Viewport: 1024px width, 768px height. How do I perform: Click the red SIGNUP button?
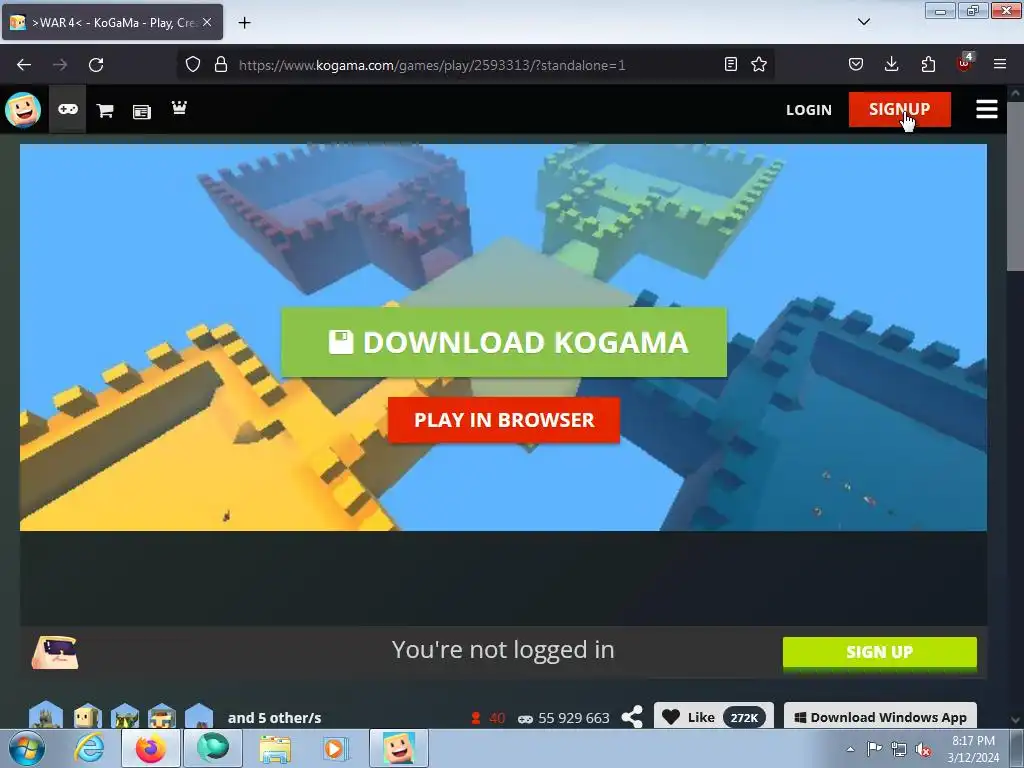click(x=899, y=109)
